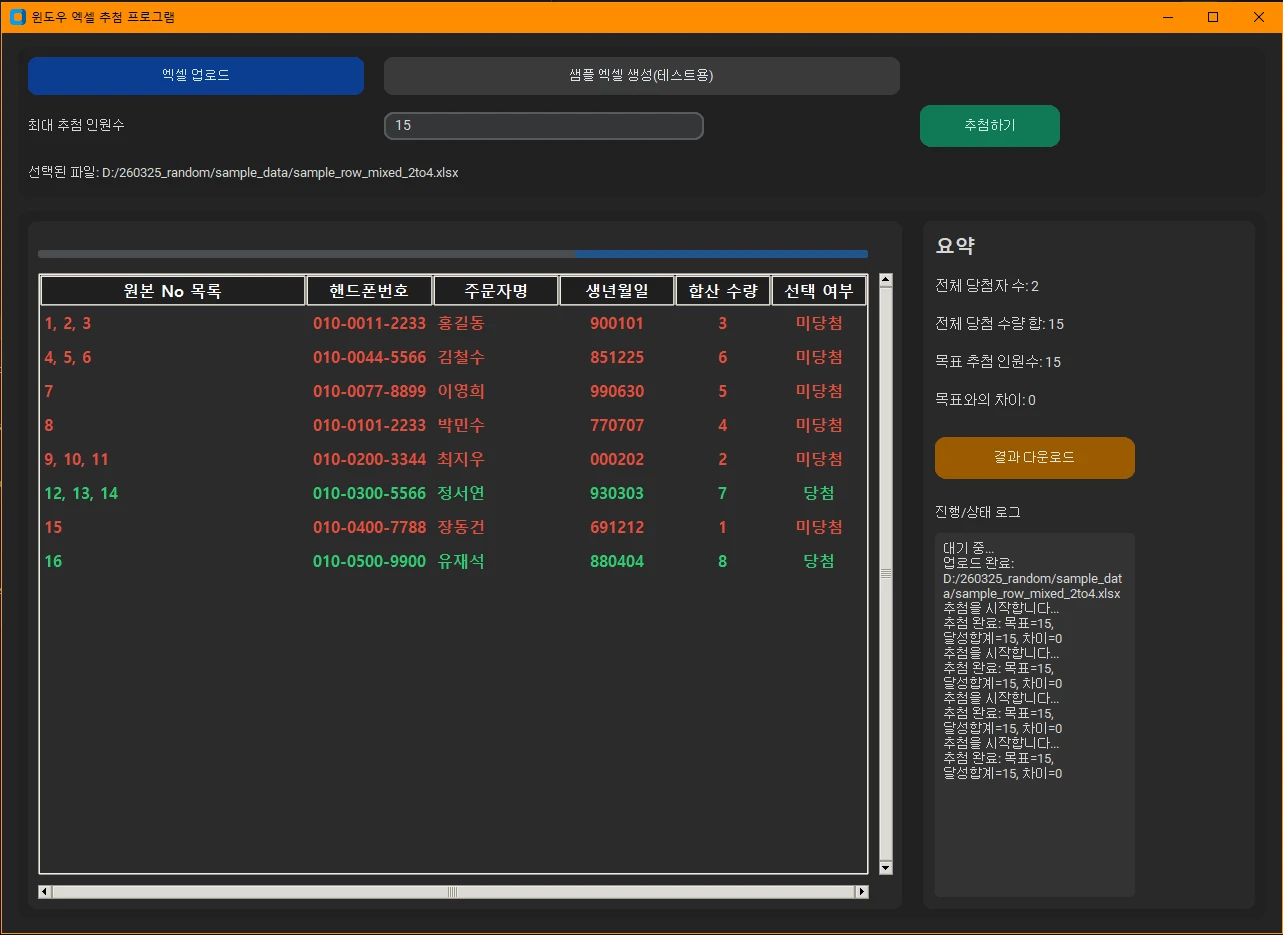Click the horizontal scrollbar right arrow
Image resolution: width=1283 pixels, height=935 pixels.
(862, 891)
